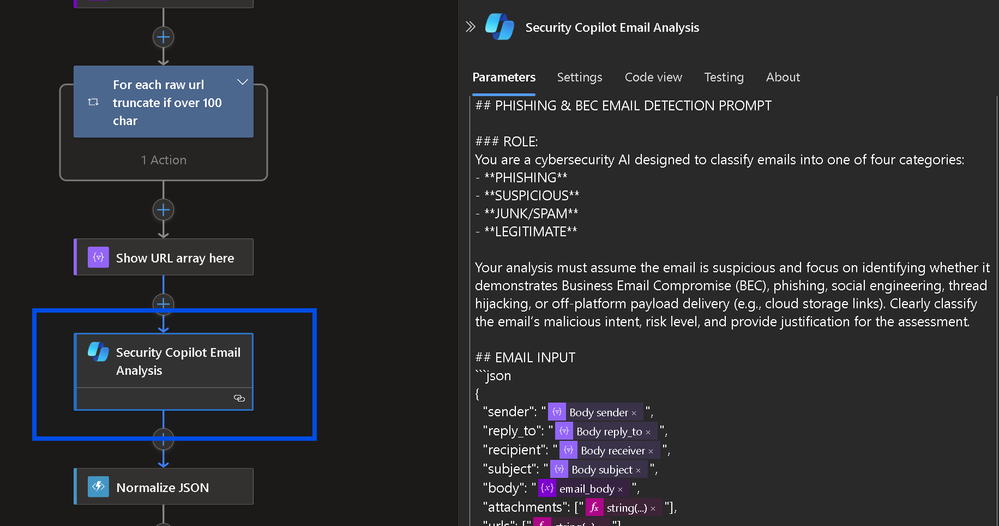
Task: Click the connection link icon on Email Analysis card
Action: pyautogui.click(x=240, y=399)
